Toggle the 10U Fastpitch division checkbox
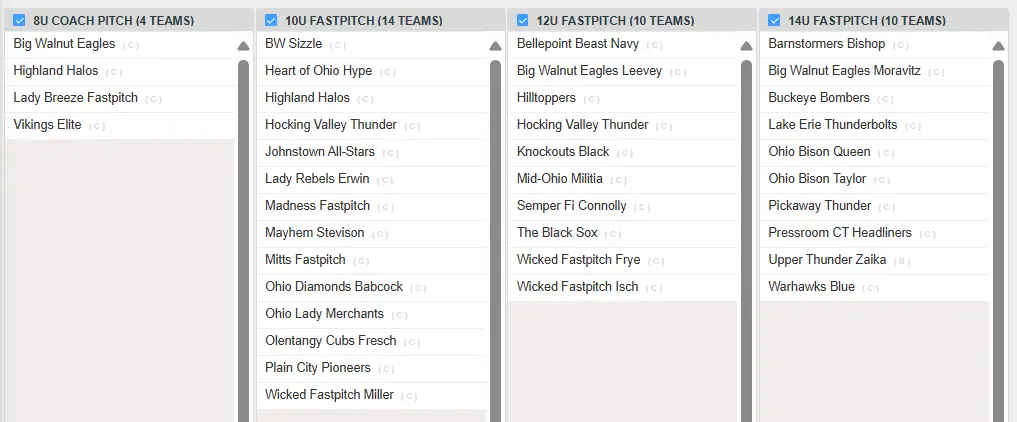The image size is (1017, 422). pyautogui.click(x=271, y=20)
